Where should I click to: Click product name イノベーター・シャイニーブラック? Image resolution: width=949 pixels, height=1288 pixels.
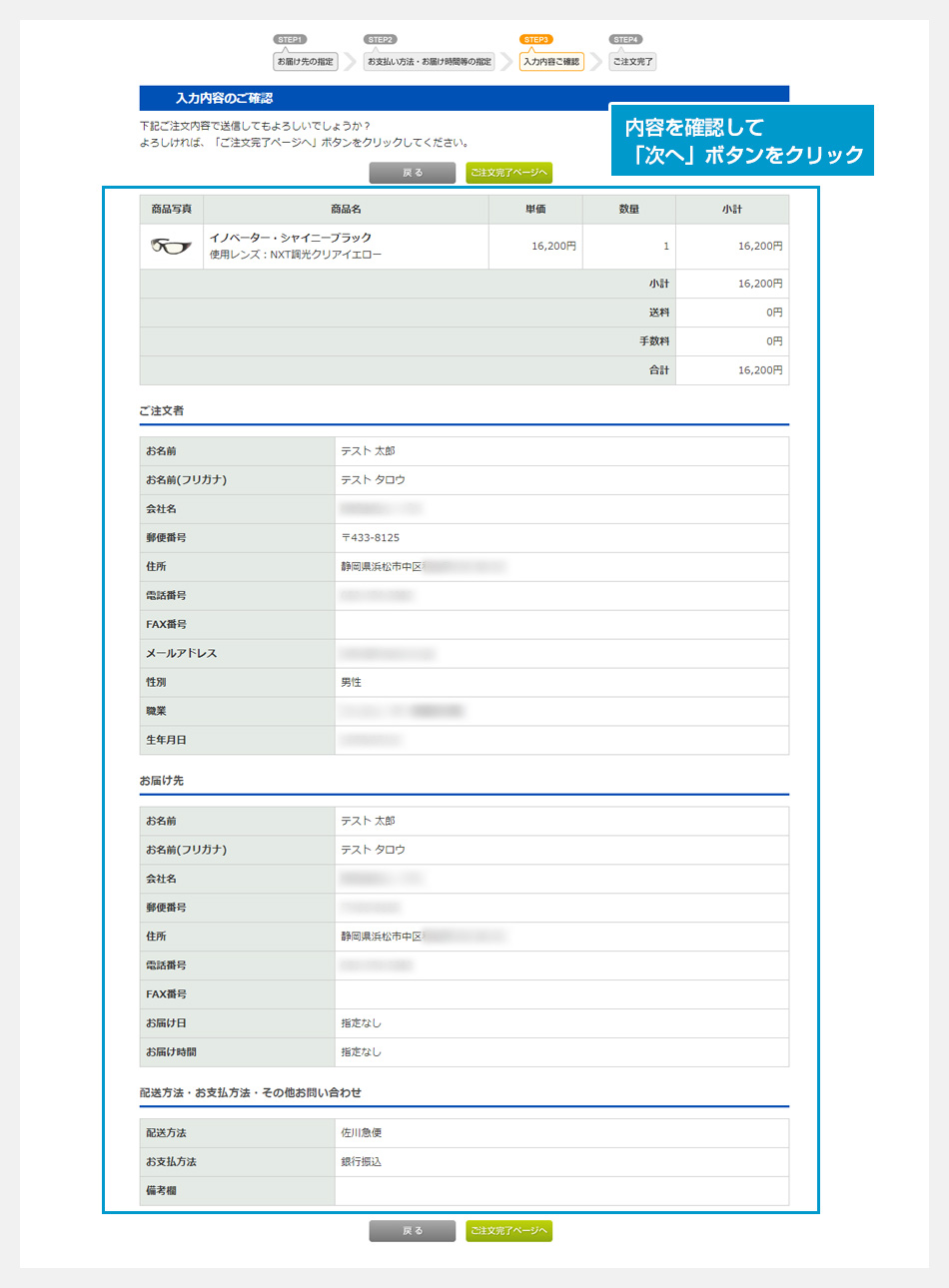[x=290, y=238]
